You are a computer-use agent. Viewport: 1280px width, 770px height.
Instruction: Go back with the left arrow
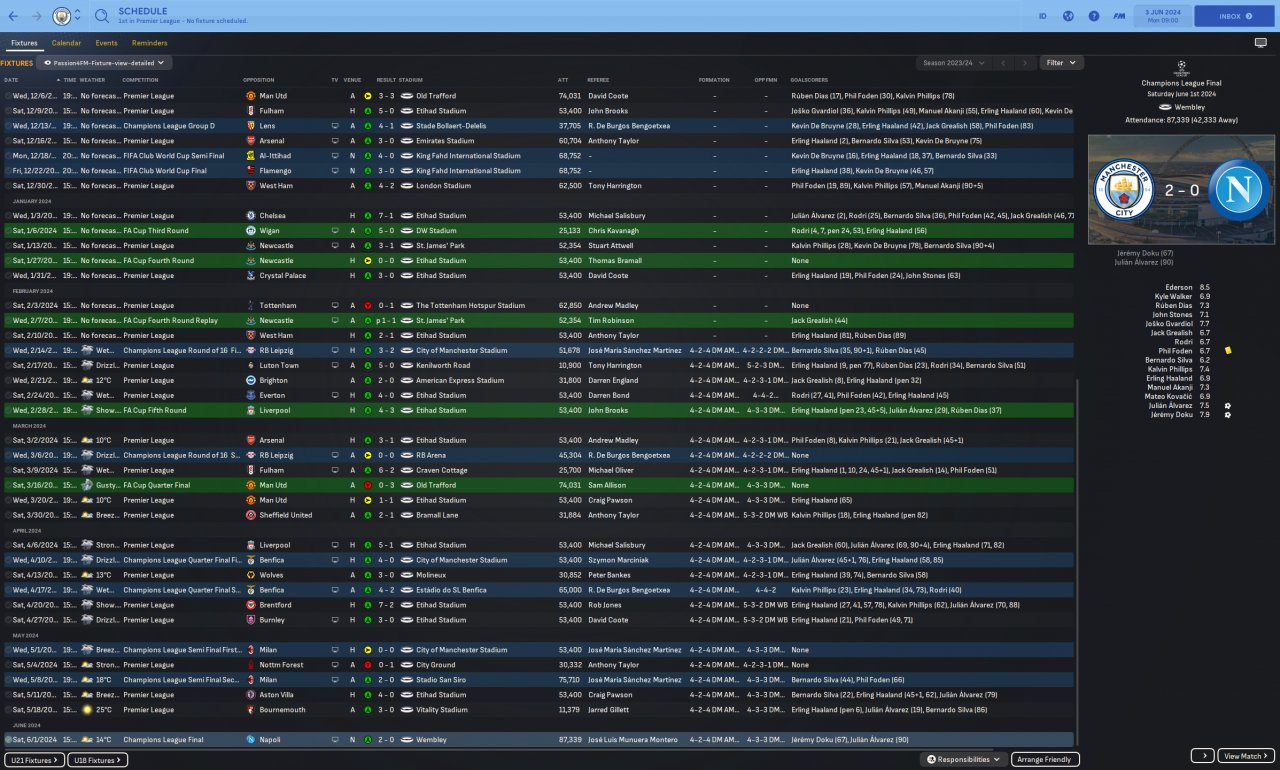tap(13, 16)
